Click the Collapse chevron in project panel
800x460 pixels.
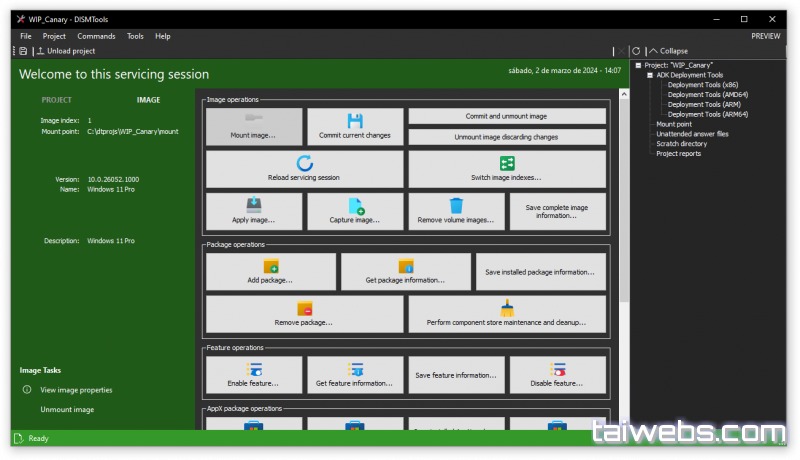pyautogui.click(x=653, y=51)
